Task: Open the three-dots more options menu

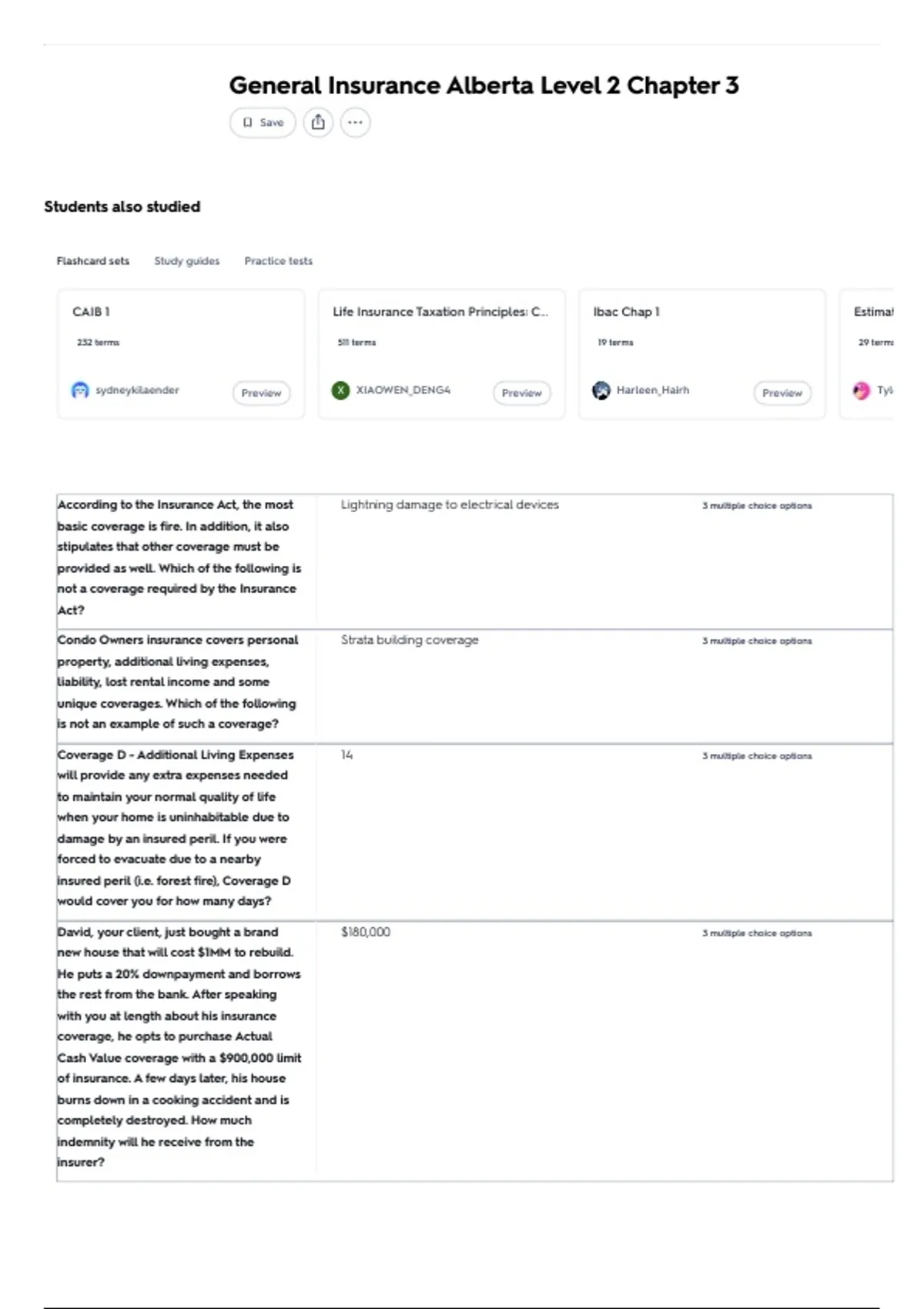Action: [x=355, y=122]
